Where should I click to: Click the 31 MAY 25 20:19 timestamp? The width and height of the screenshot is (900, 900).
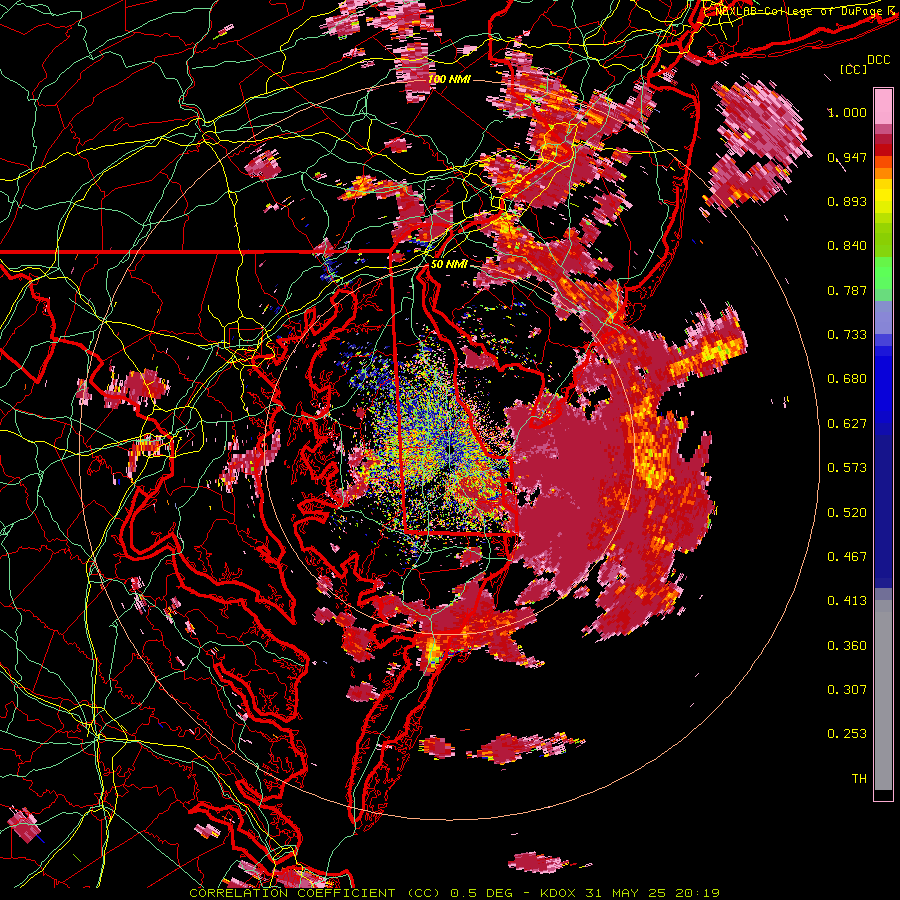[652, 893]
